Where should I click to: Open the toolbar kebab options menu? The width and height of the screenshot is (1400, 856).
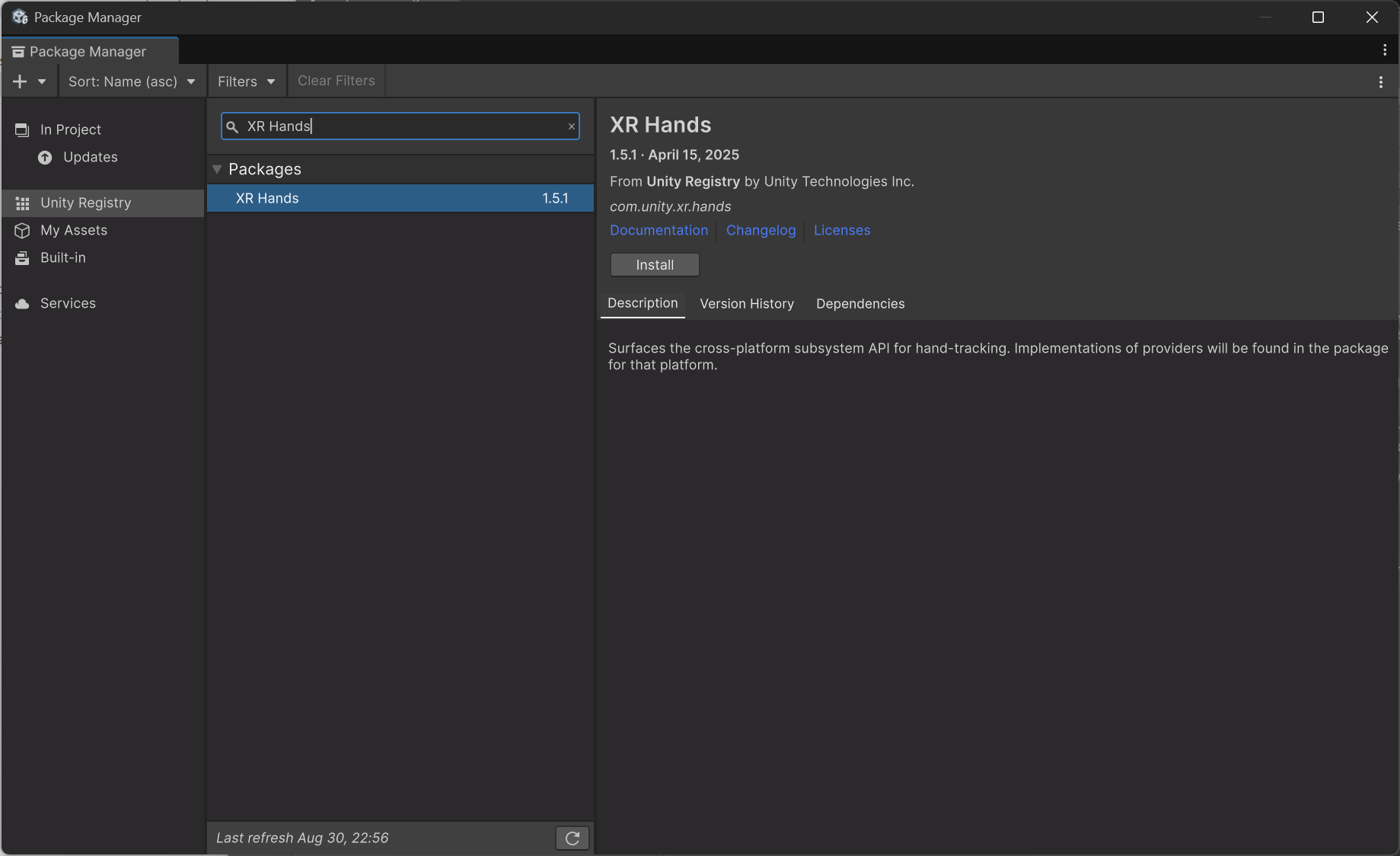coord(1381,82)
